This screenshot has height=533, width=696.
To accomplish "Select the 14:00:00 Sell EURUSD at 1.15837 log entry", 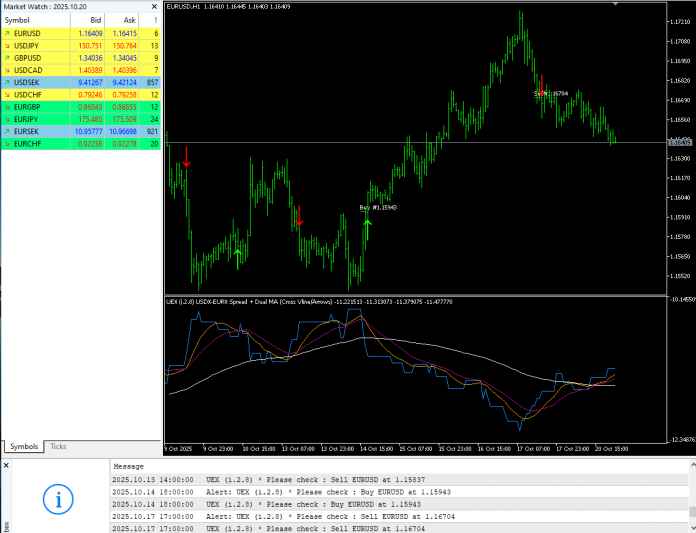I will coord(300,480).
